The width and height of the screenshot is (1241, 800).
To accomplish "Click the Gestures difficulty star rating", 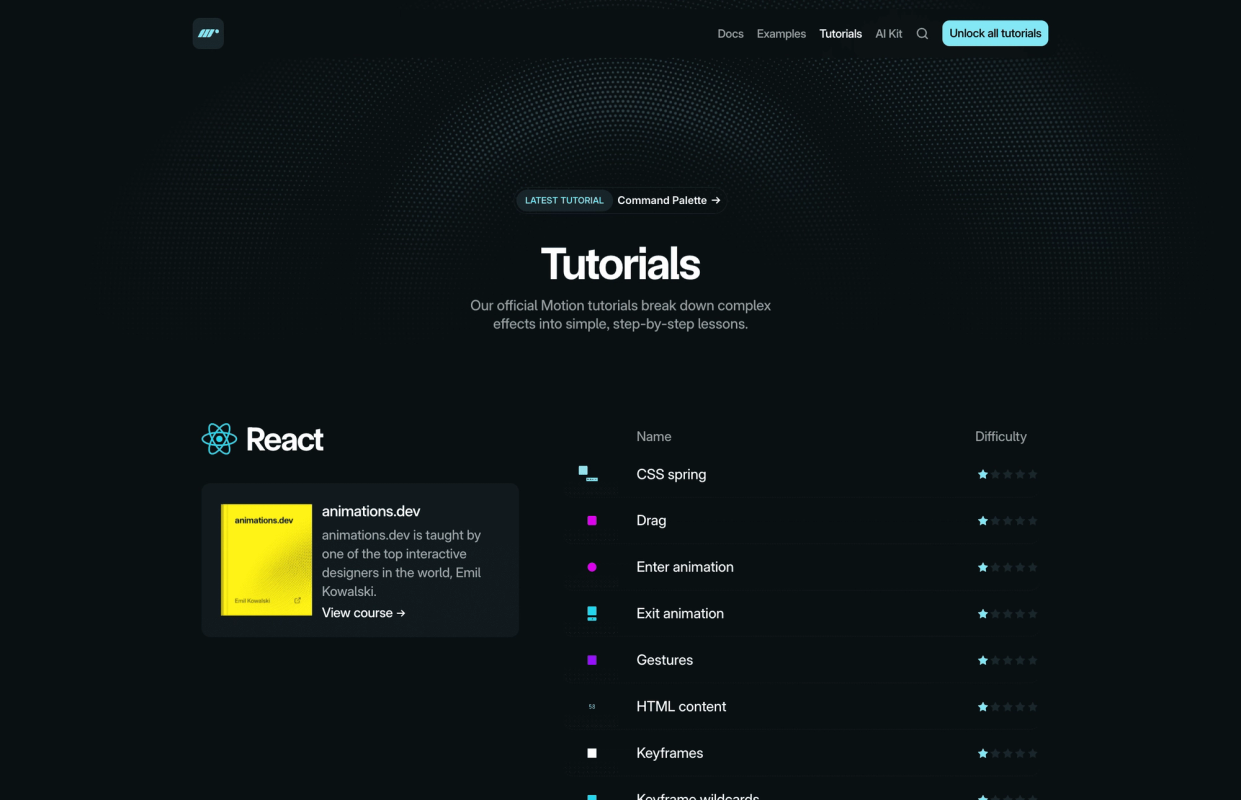I will click(x=1007, y=660).
